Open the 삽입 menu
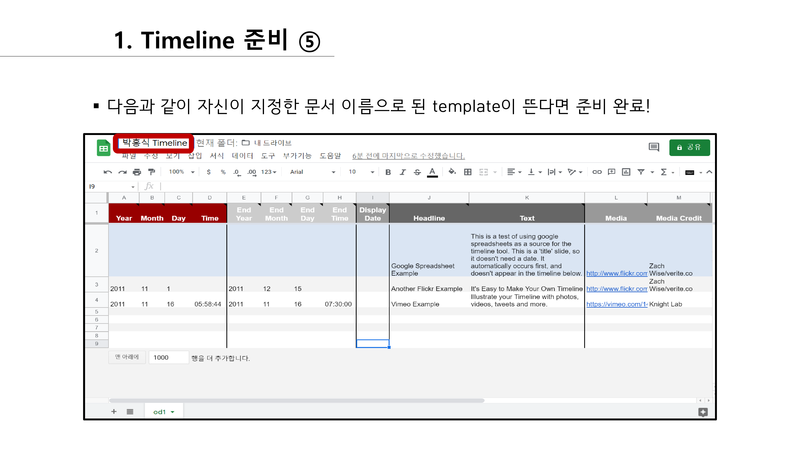Image resolution: width=800 pixels, height=450 pixels. [x=195, y=156]
